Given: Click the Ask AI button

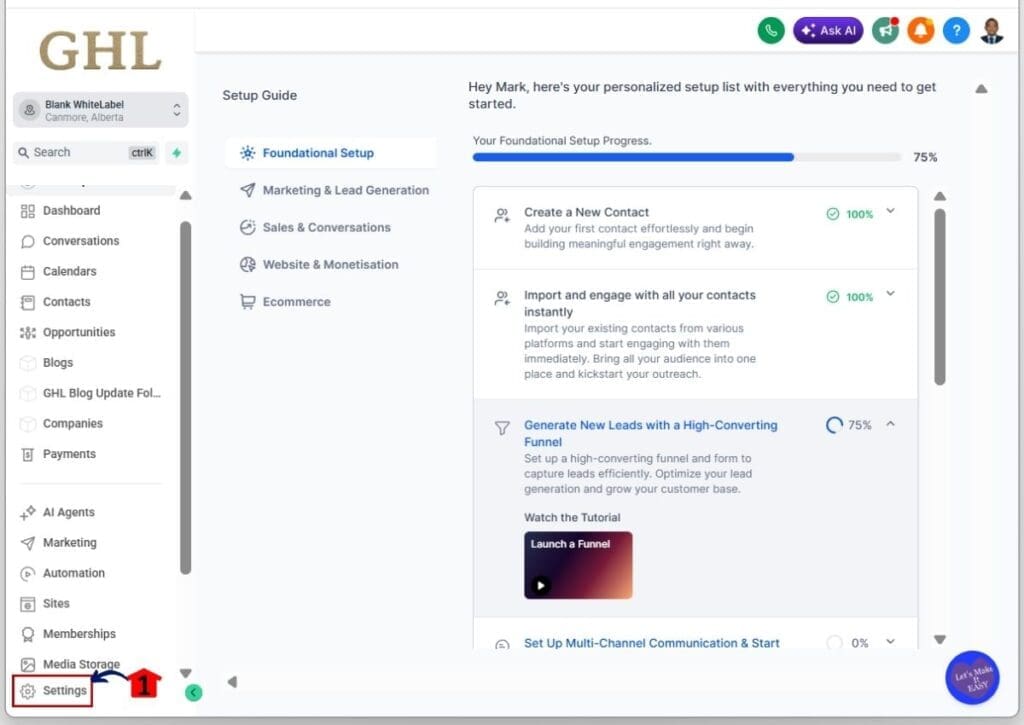Looking at the screenshot, I should pyautogui.click(x=827, y=30).
